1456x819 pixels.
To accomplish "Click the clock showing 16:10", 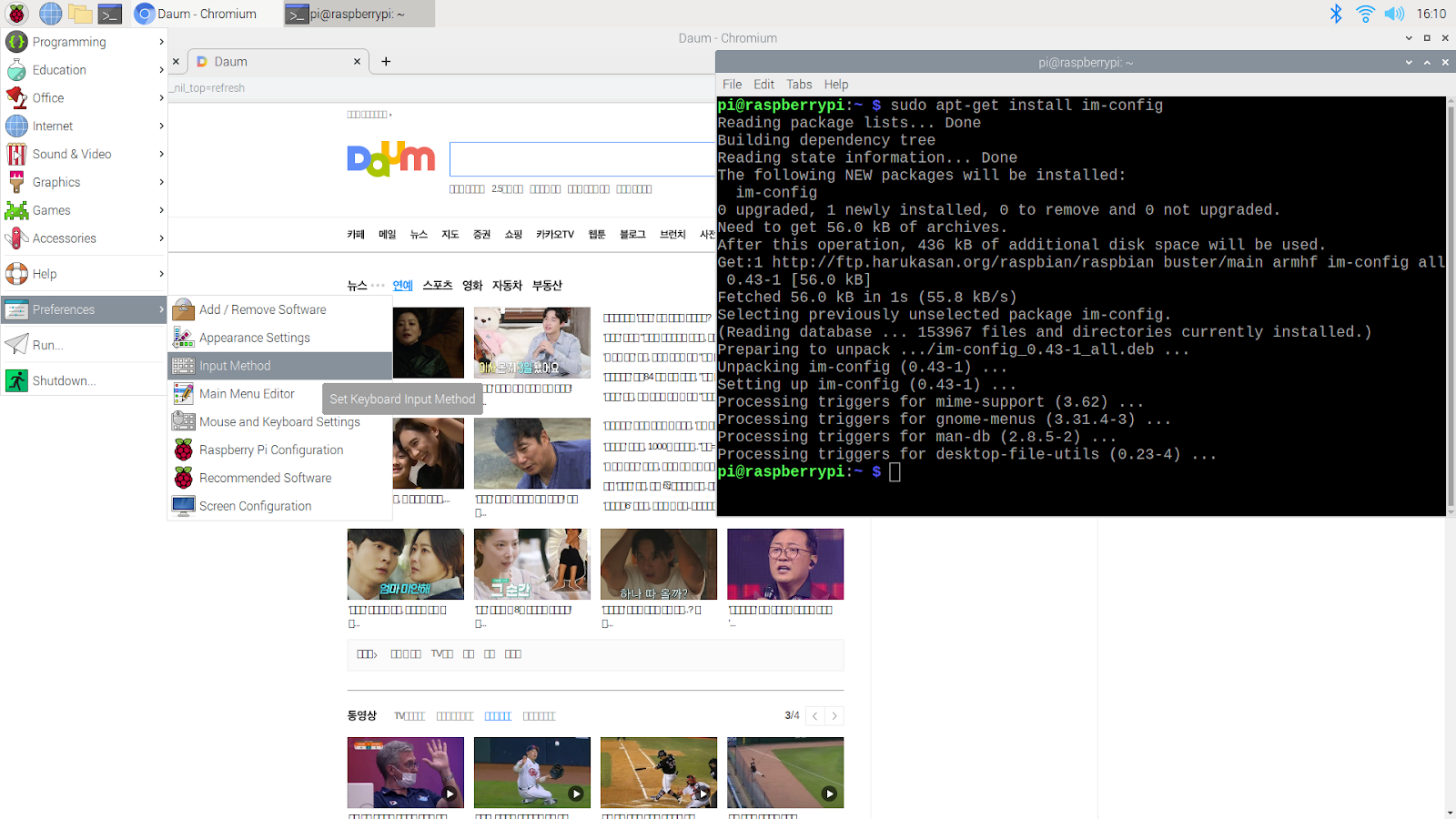I will point(1431,14).
